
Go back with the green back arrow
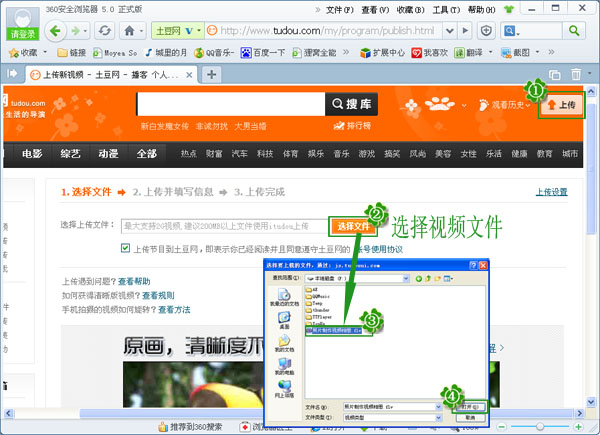55,31
